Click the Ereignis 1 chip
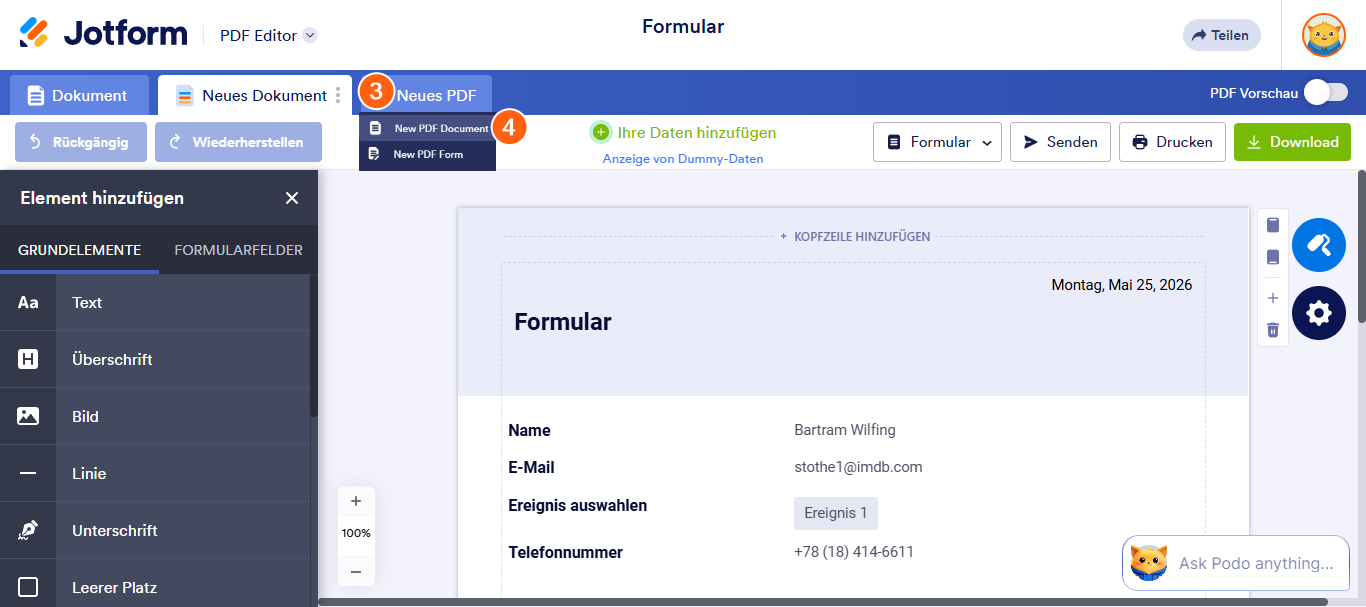1366x607 pixels. tap(836, 513)
